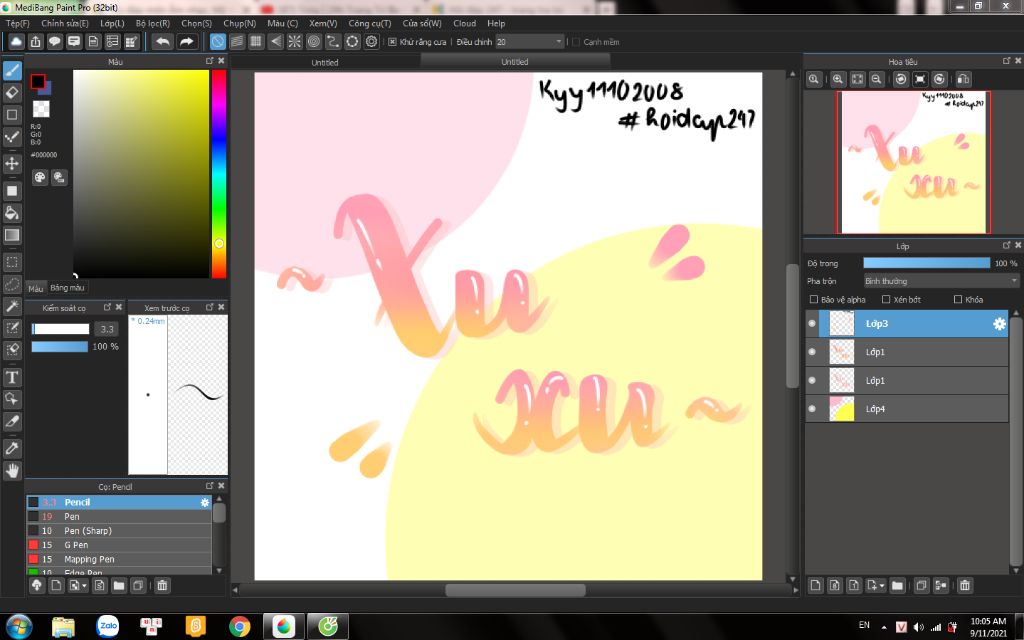Hide the Lớp3 layer visibility

point(812,323)
